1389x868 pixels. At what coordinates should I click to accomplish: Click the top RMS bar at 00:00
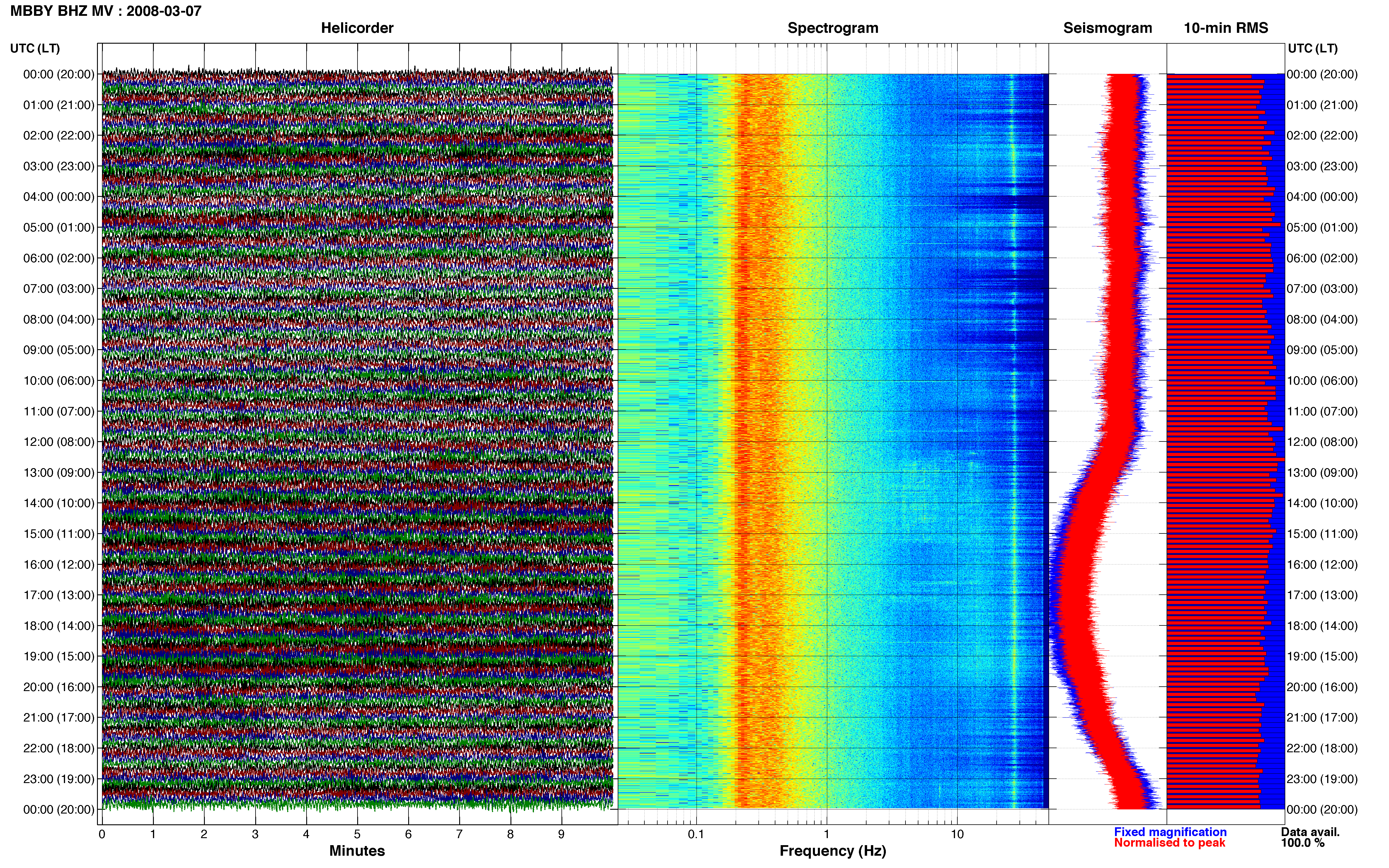pyautogui.click(x=1209, y=76)
